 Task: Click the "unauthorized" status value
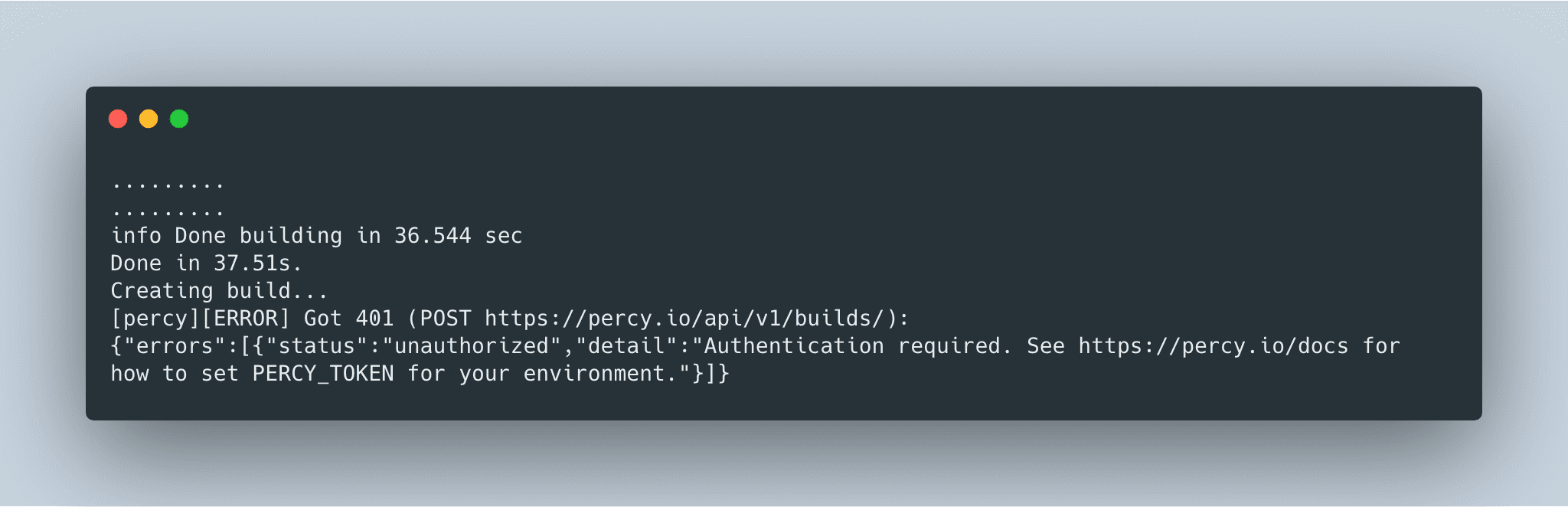pos(472,345)
